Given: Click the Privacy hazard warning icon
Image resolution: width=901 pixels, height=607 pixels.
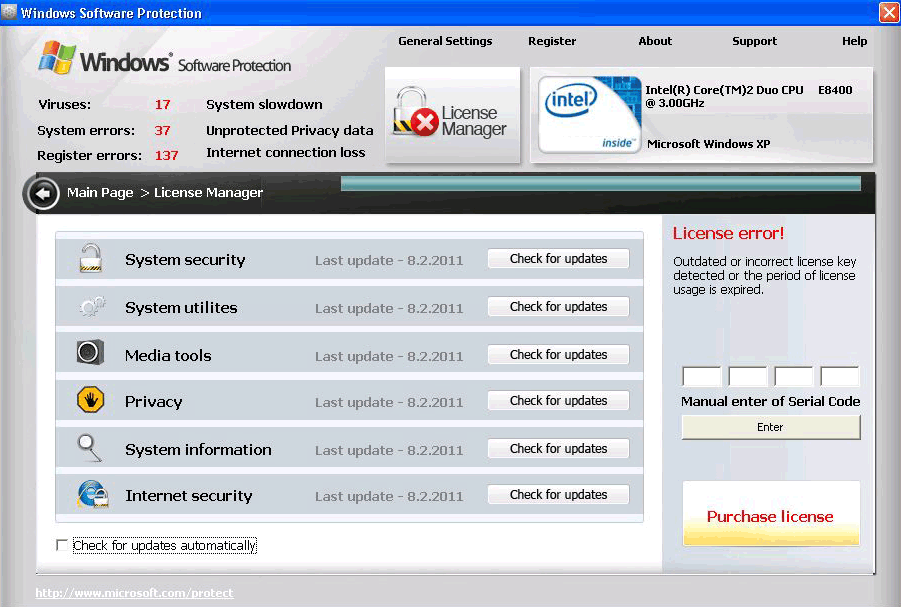Looking at the screenshot, I should [x=89, y=400].
